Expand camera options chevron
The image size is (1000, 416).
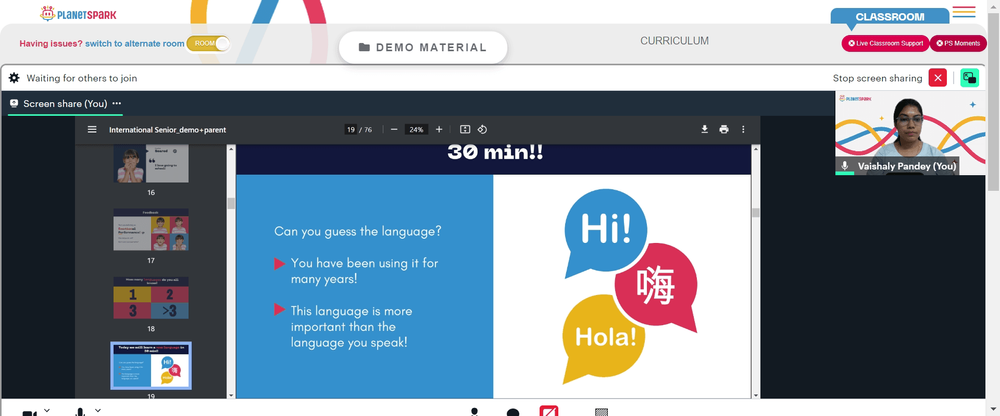tap(47, 410)
